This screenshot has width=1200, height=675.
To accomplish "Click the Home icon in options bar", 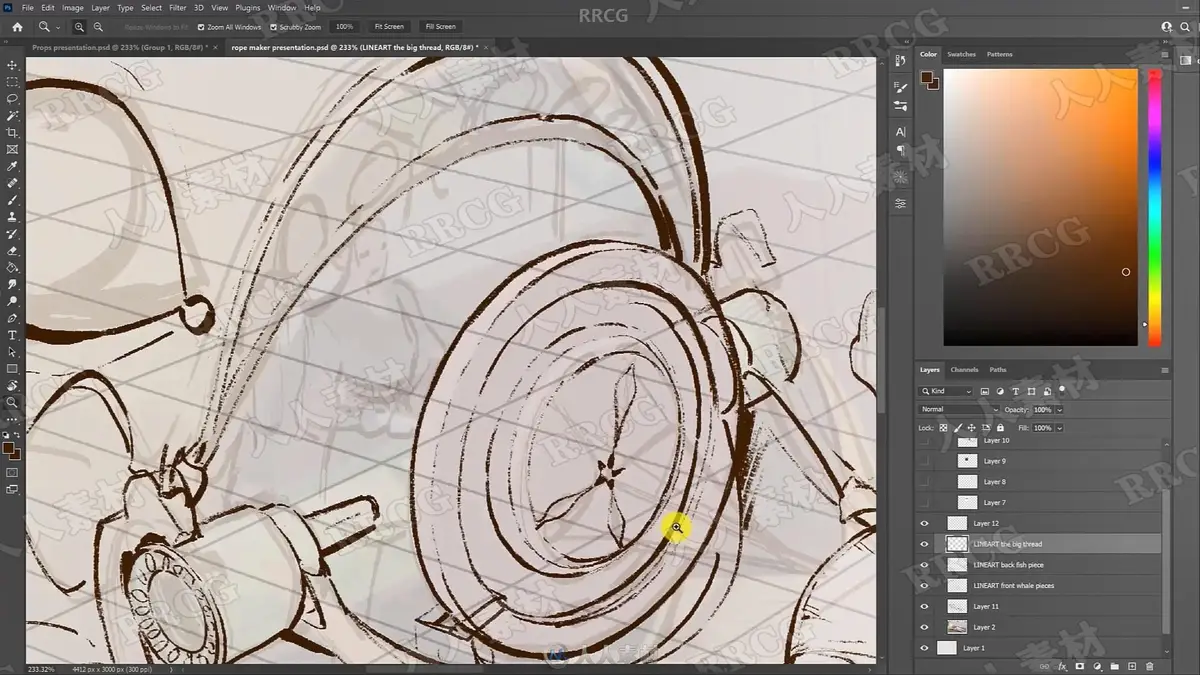I will (17, 27).
